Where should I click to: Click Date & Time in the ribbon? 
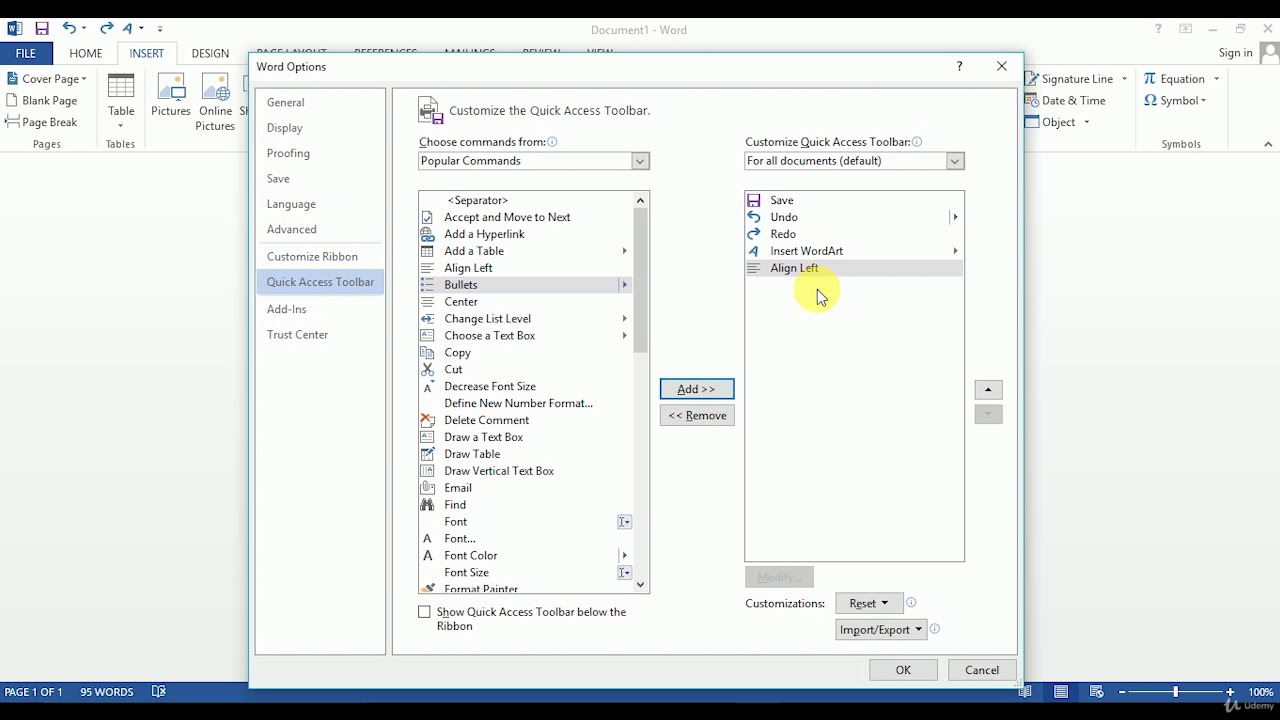[x=1066, y=100]
